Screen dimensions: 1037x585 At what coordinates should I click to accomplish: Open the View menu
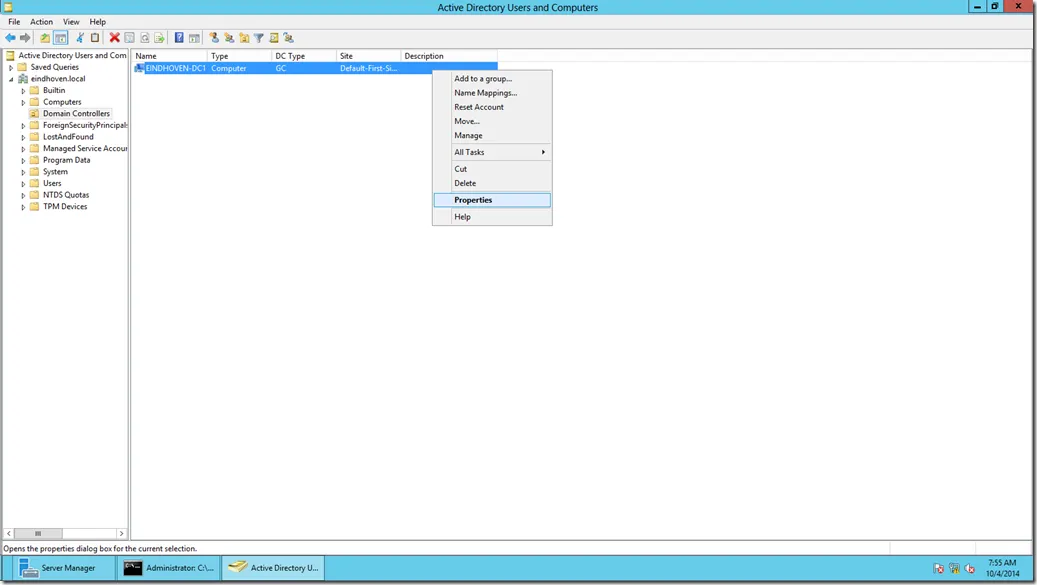point(71,22)
